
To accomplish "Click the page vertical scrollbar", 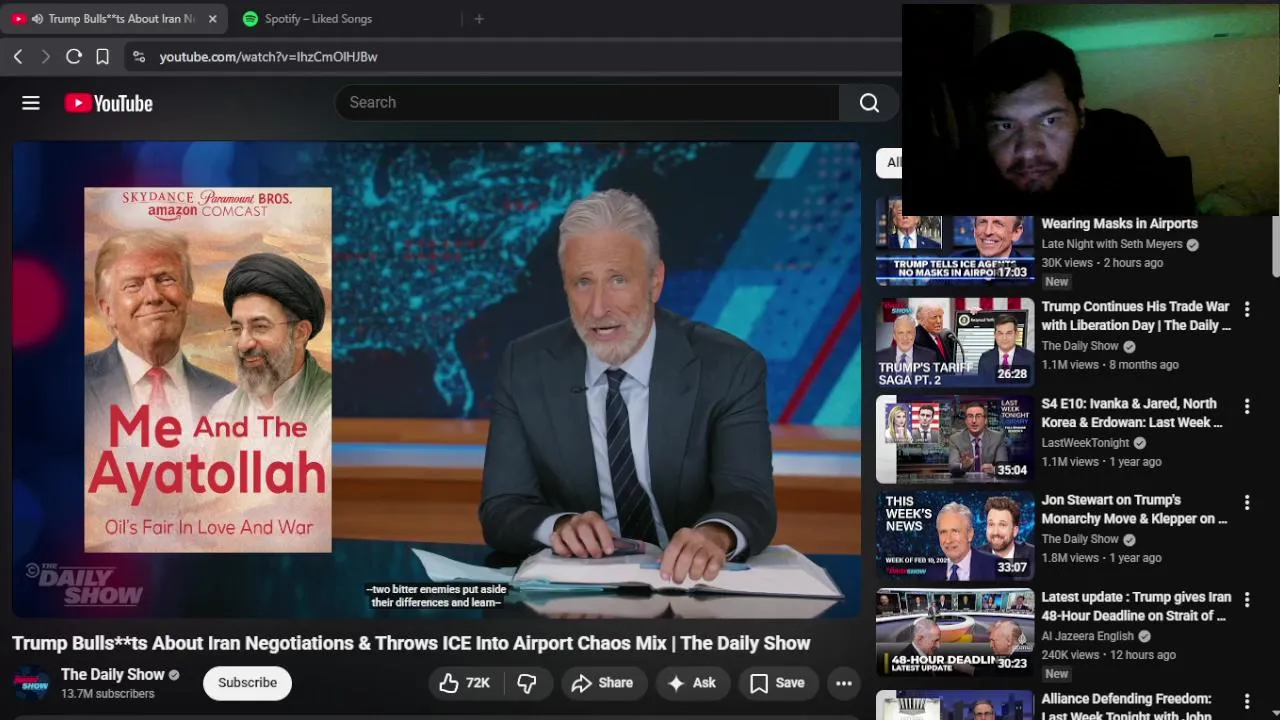I will pyautogui.click(x=1275, y=245).
